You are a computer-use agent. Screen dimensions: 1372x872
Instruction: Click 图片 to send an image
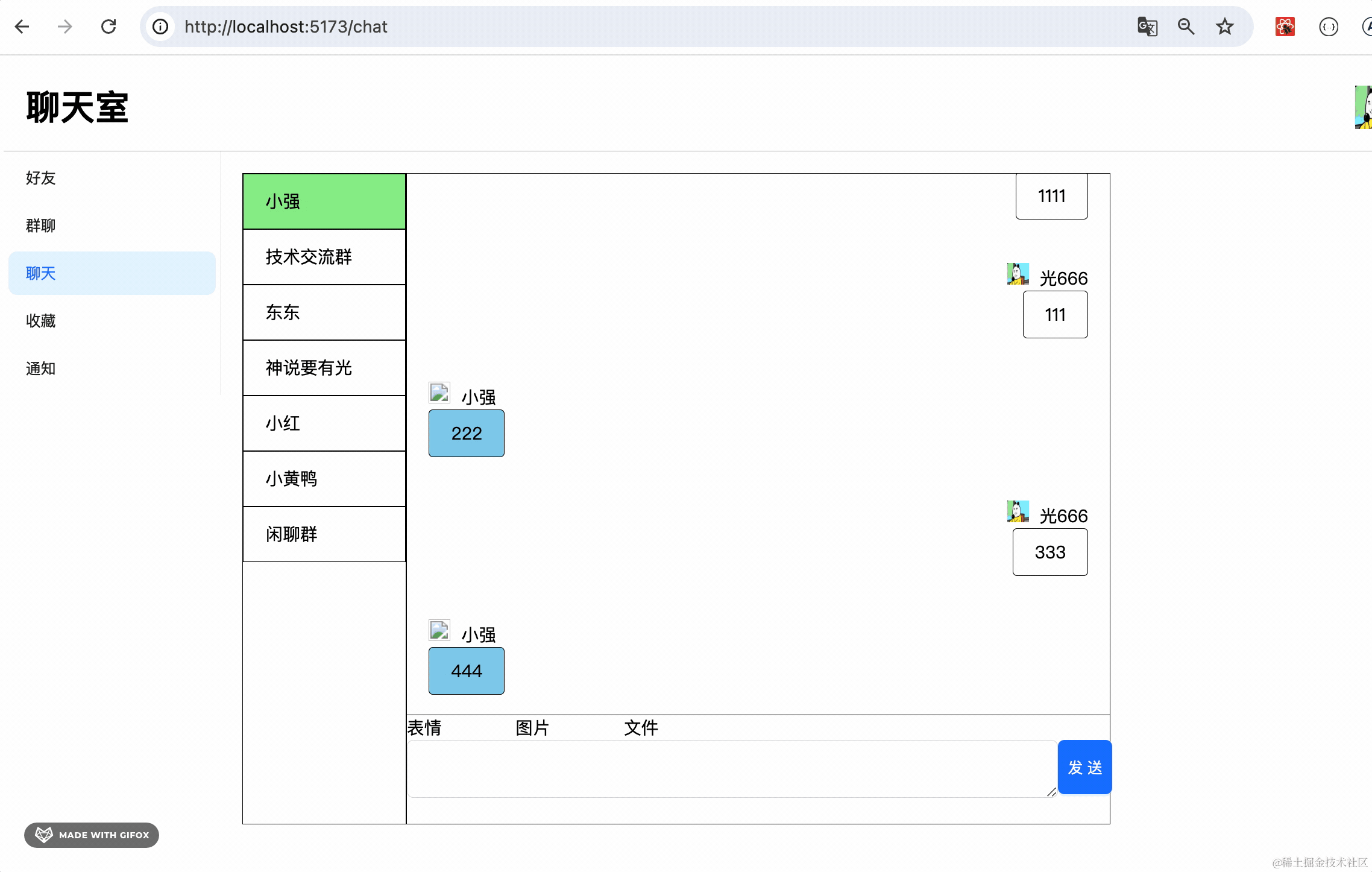click(x=532, y=728)
